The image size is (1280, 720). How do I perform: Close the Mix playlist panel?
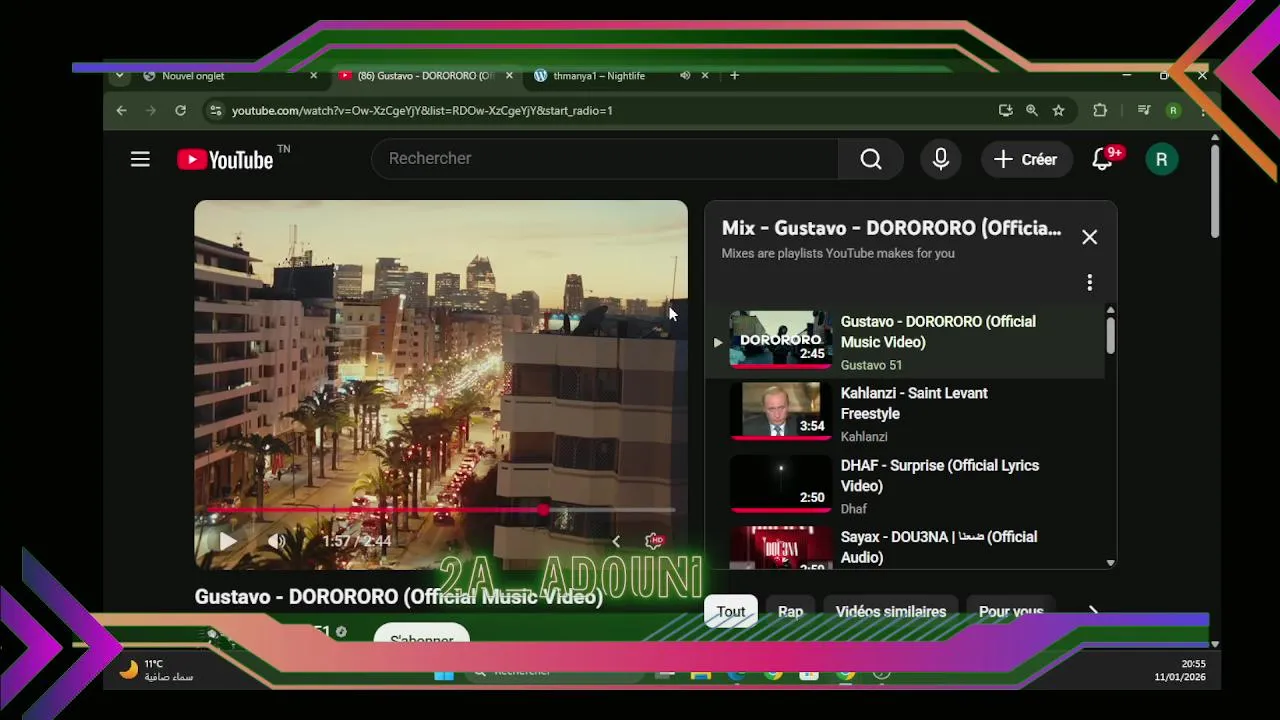(1089, 237)
